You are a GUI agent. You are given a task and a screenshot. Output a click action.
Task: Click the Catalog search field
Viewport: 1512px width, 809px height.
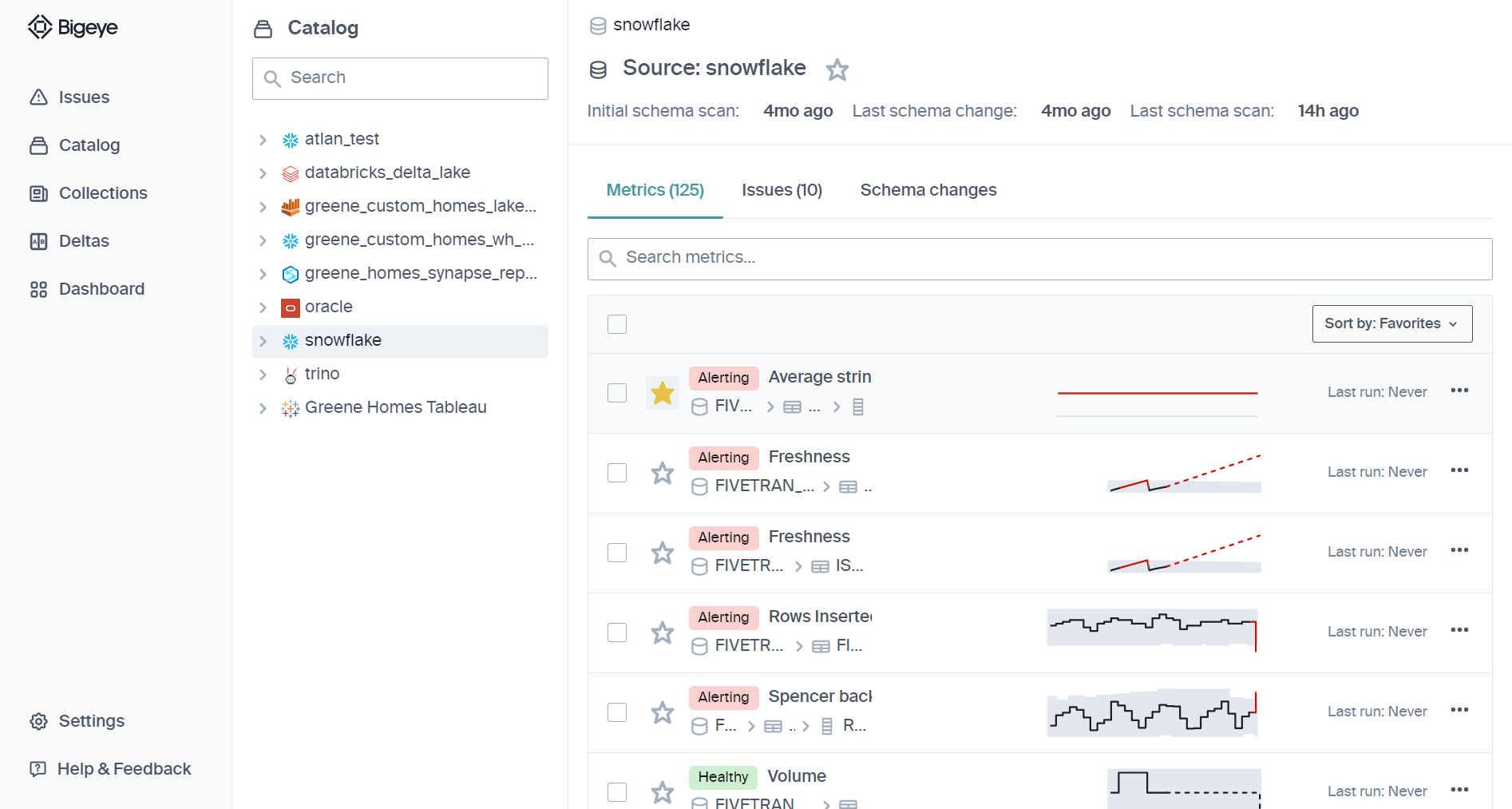point(400,78)
